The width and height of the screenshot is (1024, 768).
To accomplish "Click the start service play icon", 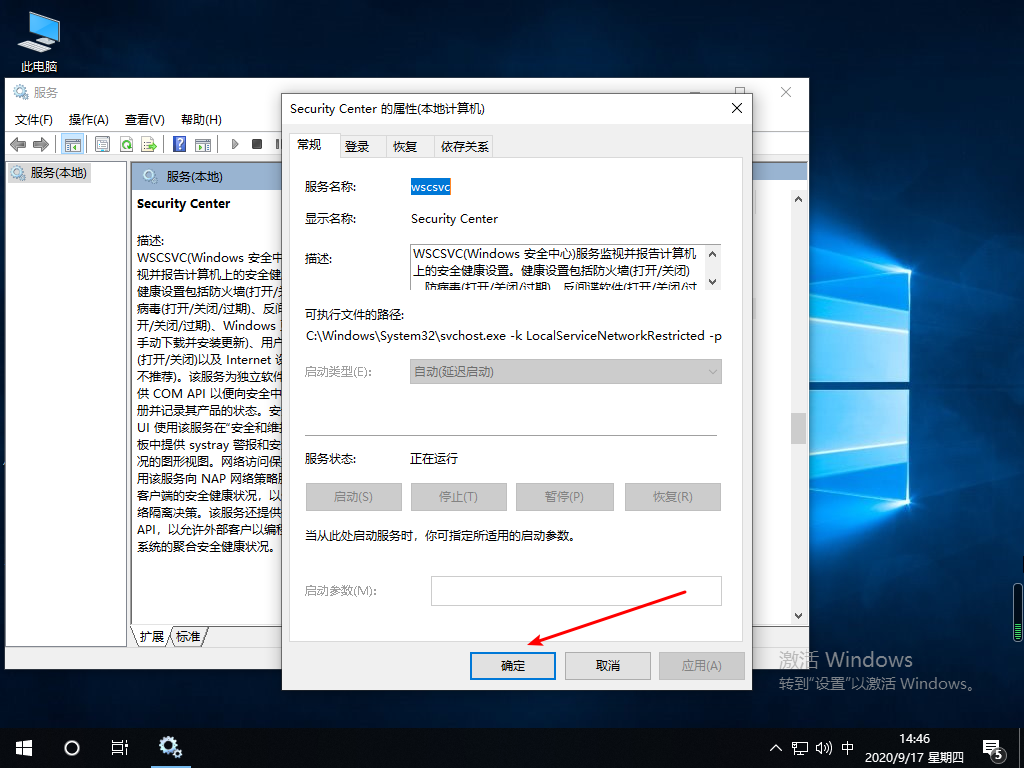I will [x=235, y=144].
